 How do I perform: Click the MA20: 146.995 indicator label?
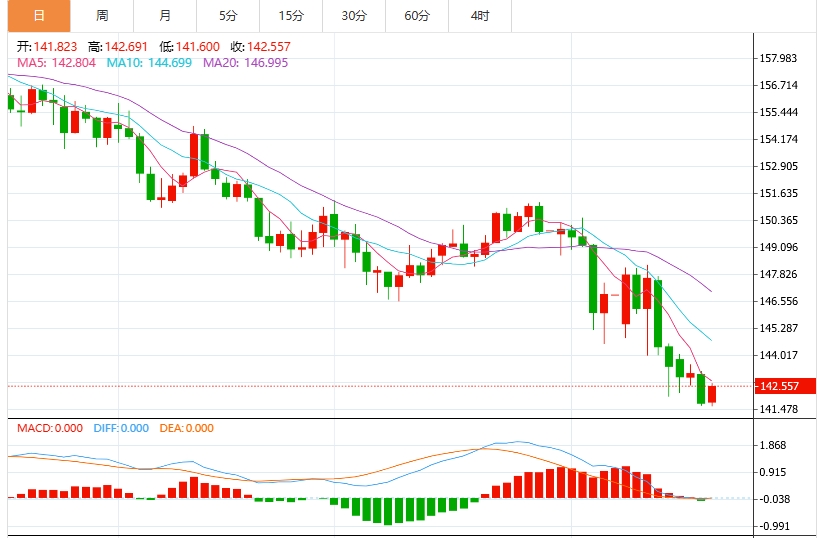[245, 63]
